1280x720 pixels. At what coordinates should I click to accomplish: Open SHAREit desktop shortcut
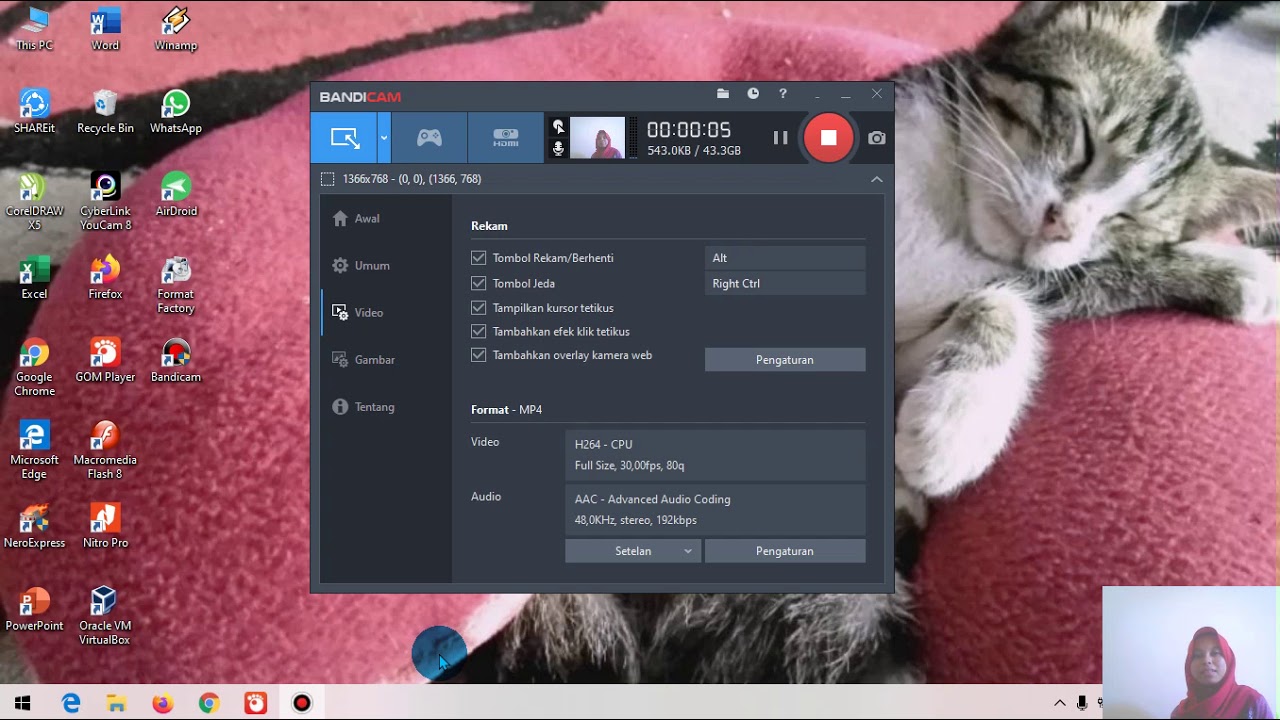34,112
